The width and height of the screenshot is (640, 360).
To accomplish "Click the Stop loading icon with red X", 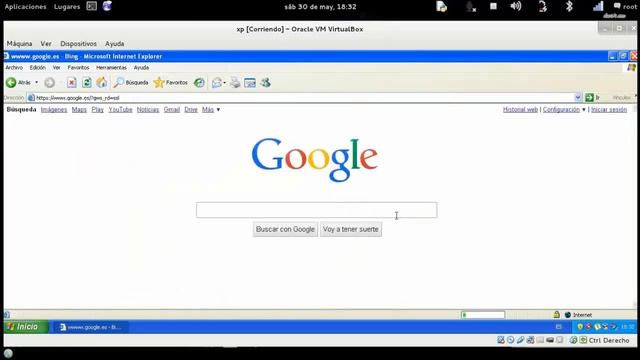I will pos(71,83).
